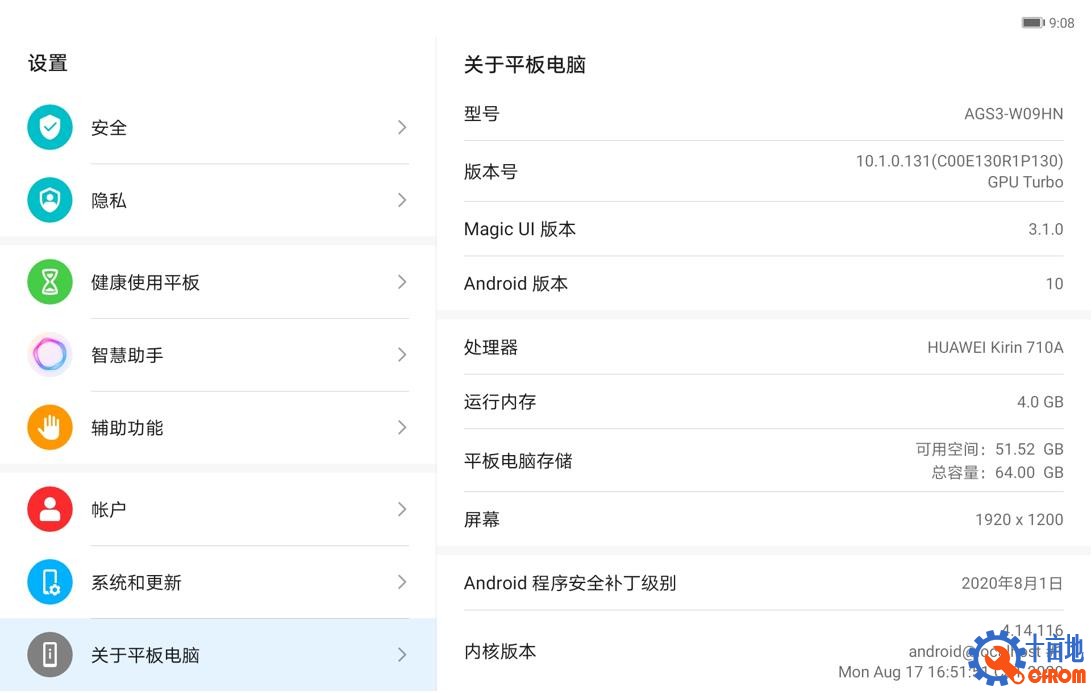Click the Security shield icon beside 安全

pyautogui.click(x=50, y=127)
